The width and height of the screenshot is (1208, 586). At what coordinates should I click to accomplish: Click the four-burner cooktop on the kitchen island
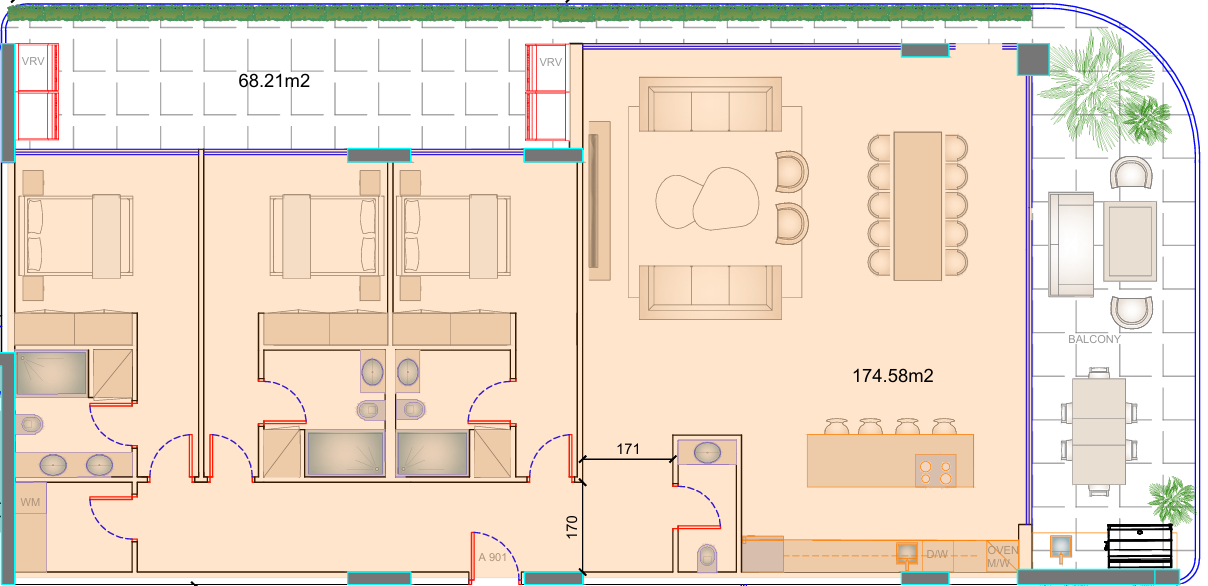(x=935, y=470)
